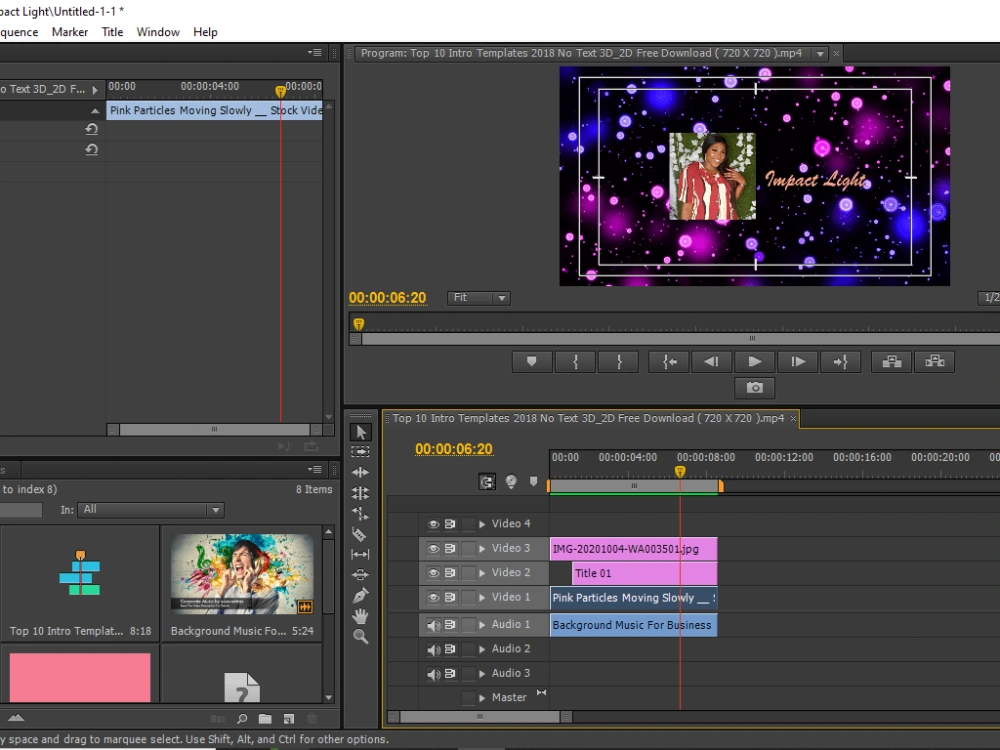The width and height of the screenshot is (1000, 750).
Task: Step forward one frame
Action: point(798,362)
